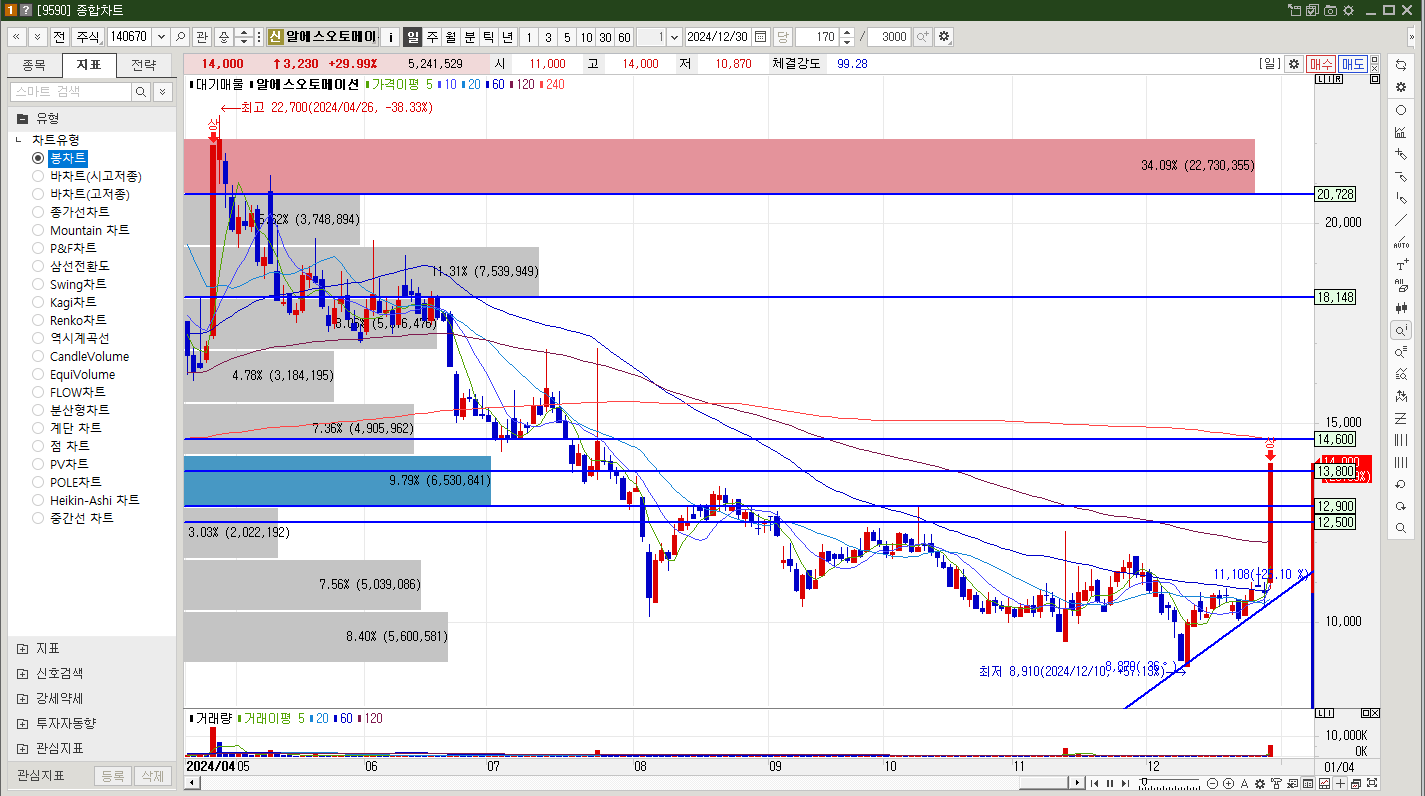Image resolution: width=1425 pixels, height=796 pixels.
Task: Switch to the 종목 tab
Action: [x=34, y=65]
